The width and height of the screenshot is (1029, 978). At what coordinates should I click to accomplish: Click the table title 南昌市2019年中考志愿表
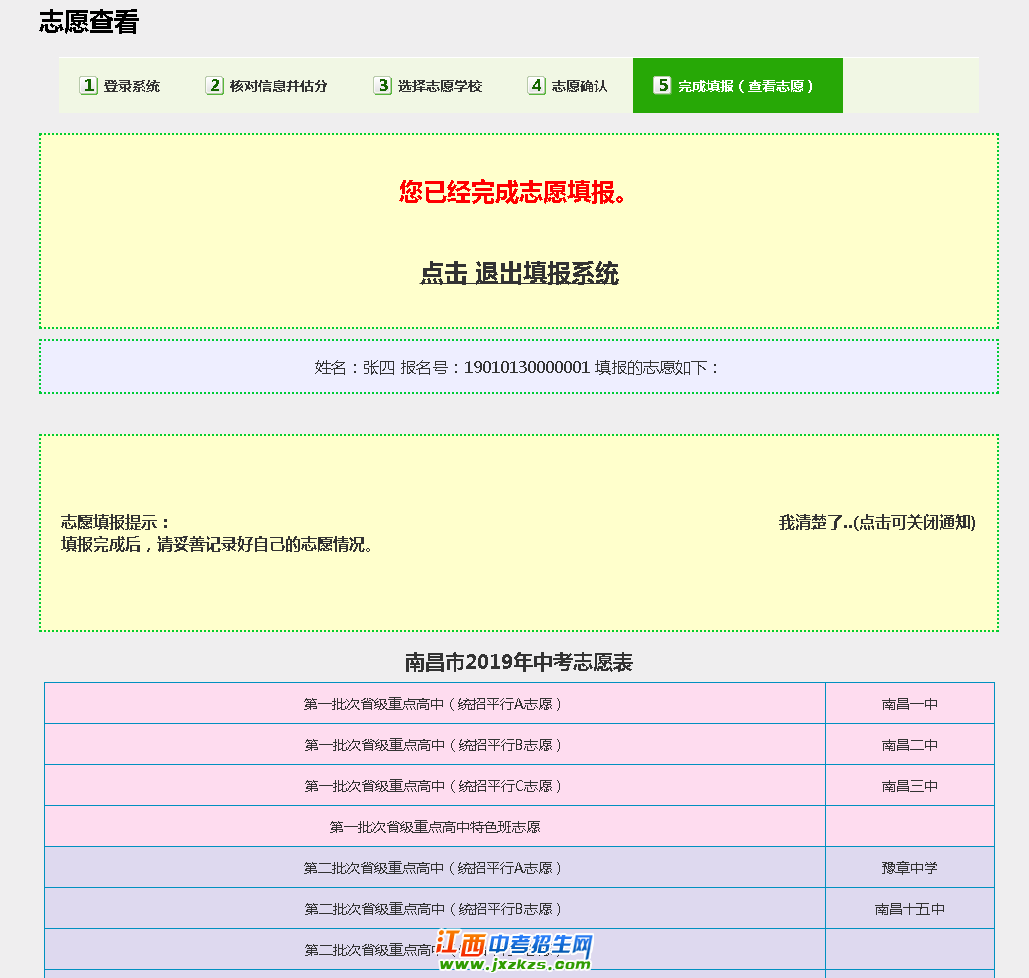click(518, 662)
